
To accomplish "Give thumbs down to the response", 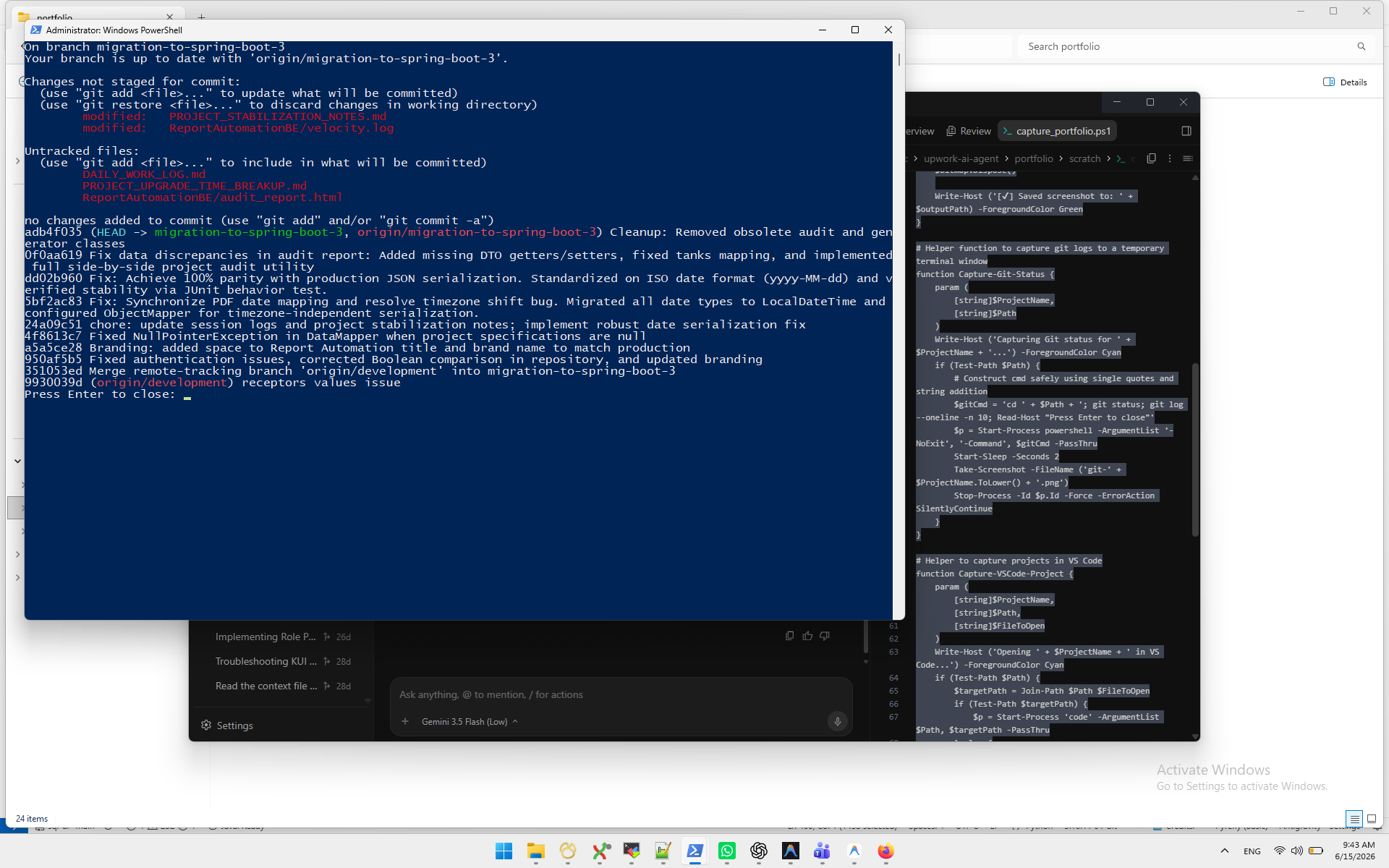I will pyautogui.click(x=825, y=636).
